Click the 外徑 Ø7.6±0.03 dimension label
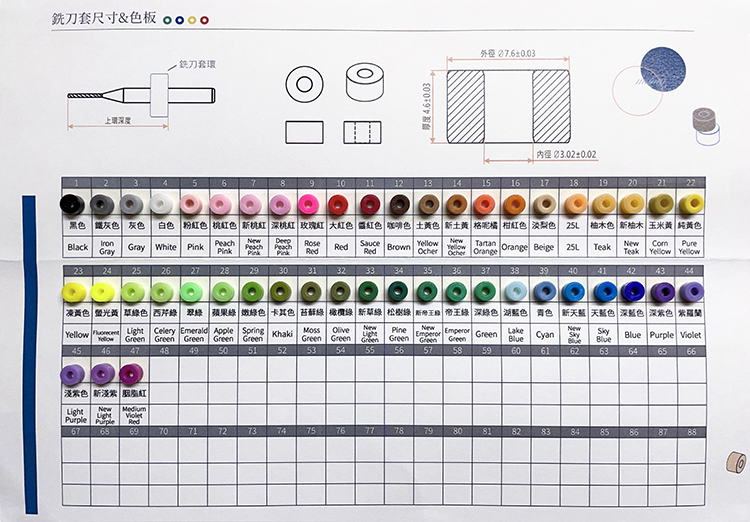The image size is (750, 522). coord(508,52)
